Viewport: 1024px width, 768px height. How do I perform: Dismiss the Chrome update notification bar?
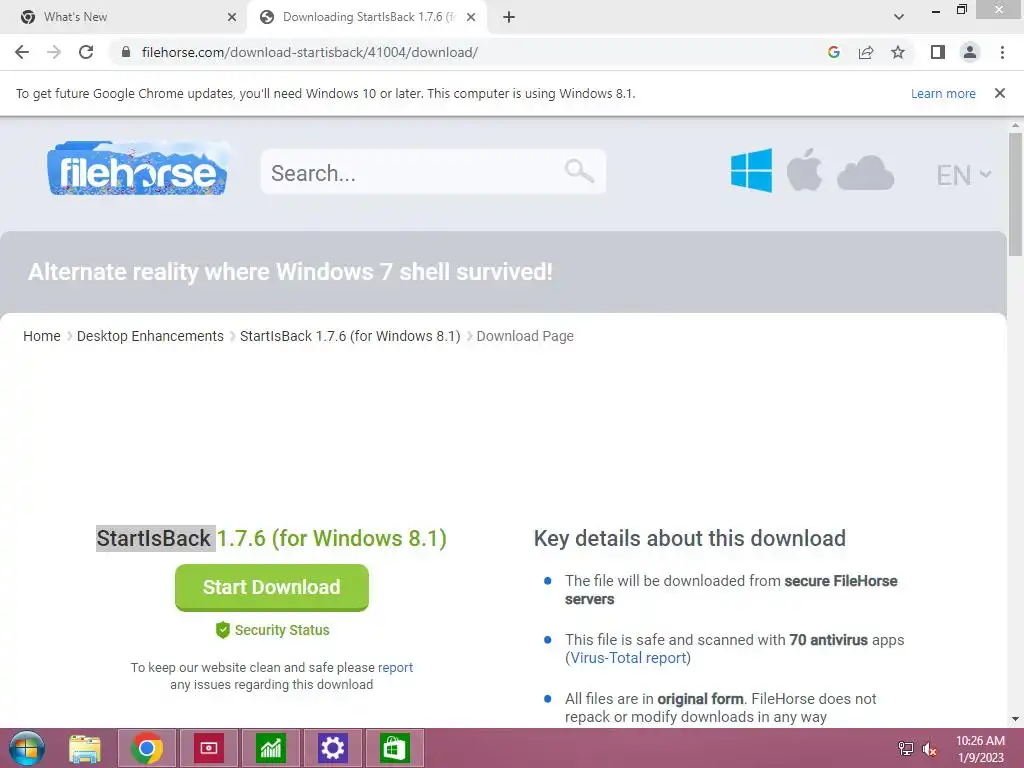(1000, 93)
